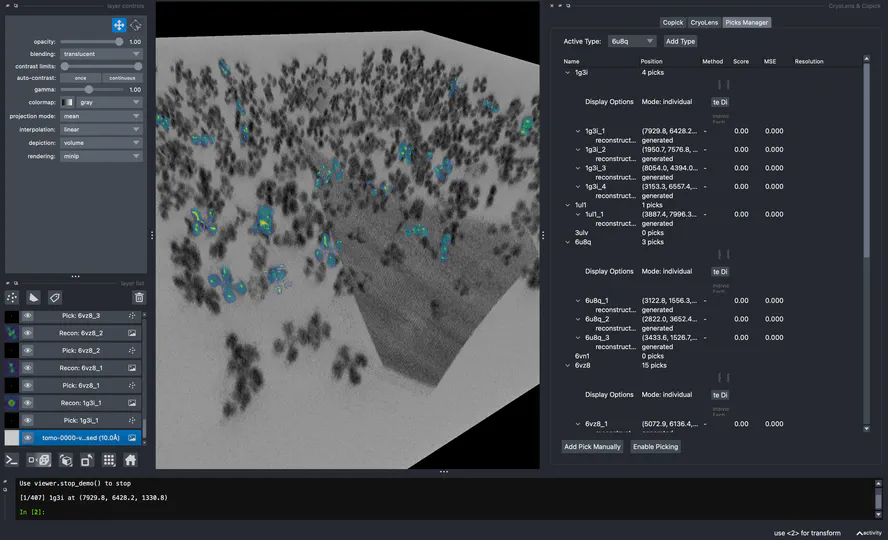Open the blending mode dropdown
This screenshot has width=888, height=540.
click(x=101, y=54)
